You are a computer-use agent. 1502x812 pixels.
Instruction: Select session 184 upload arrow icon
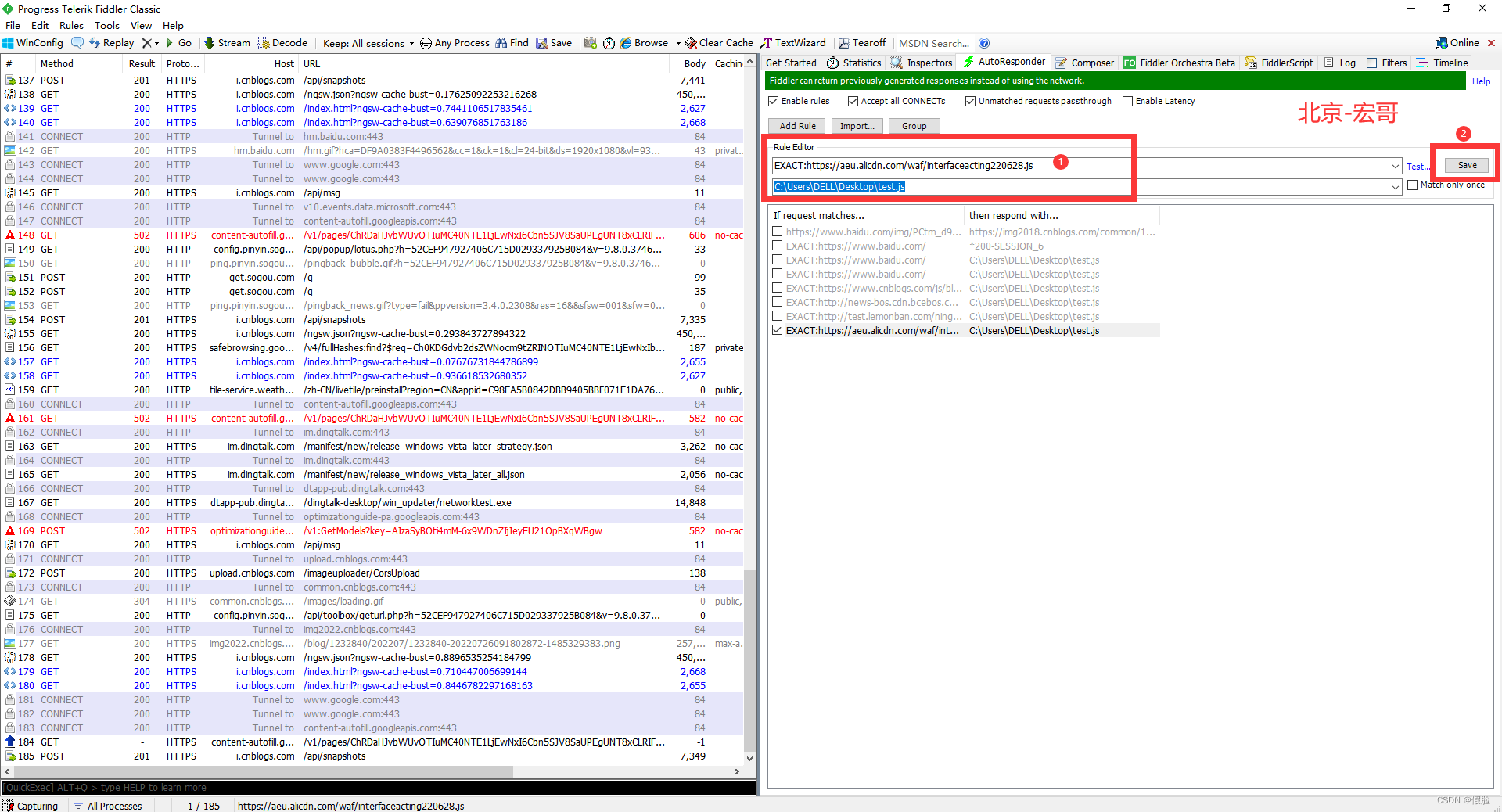[10, 742]
